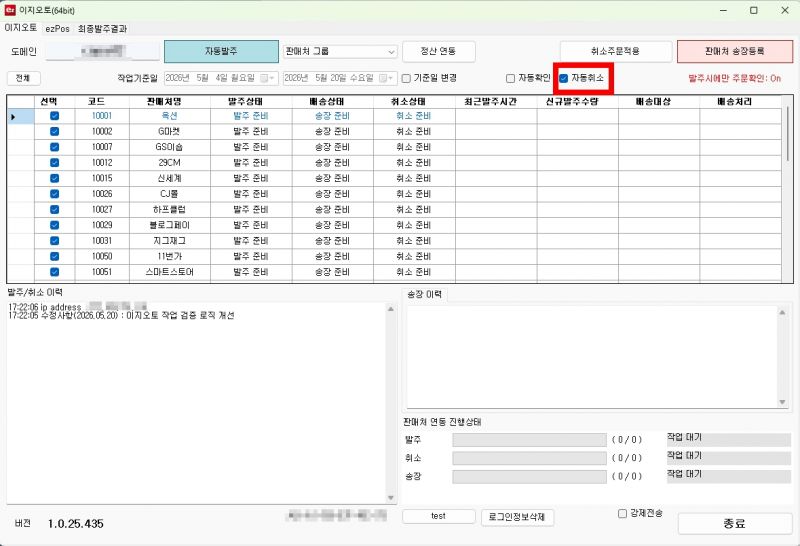Screen dimensions: 800x546
Task: Select the 발주 준비 cell in 신세계 row
Action: (x=251, y=178)
